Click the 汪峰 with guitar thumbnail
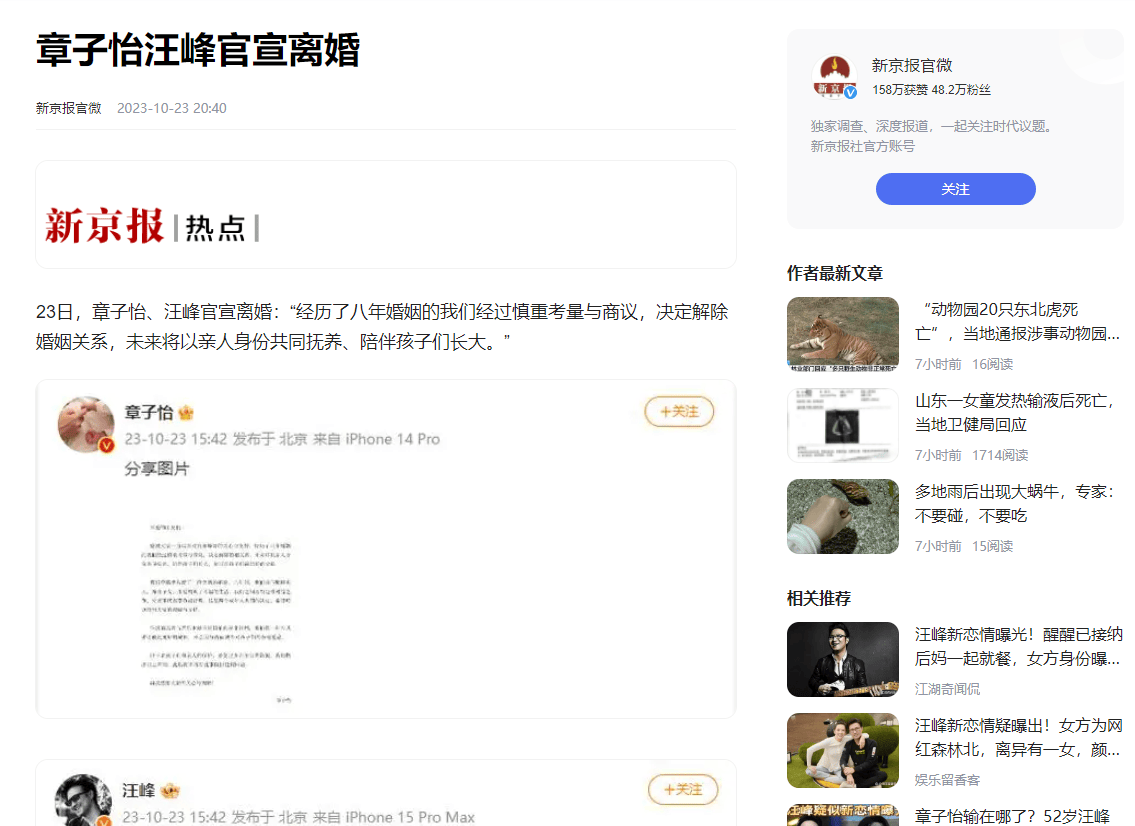Viewport: 1135px width, 826px height. [843, 659]
